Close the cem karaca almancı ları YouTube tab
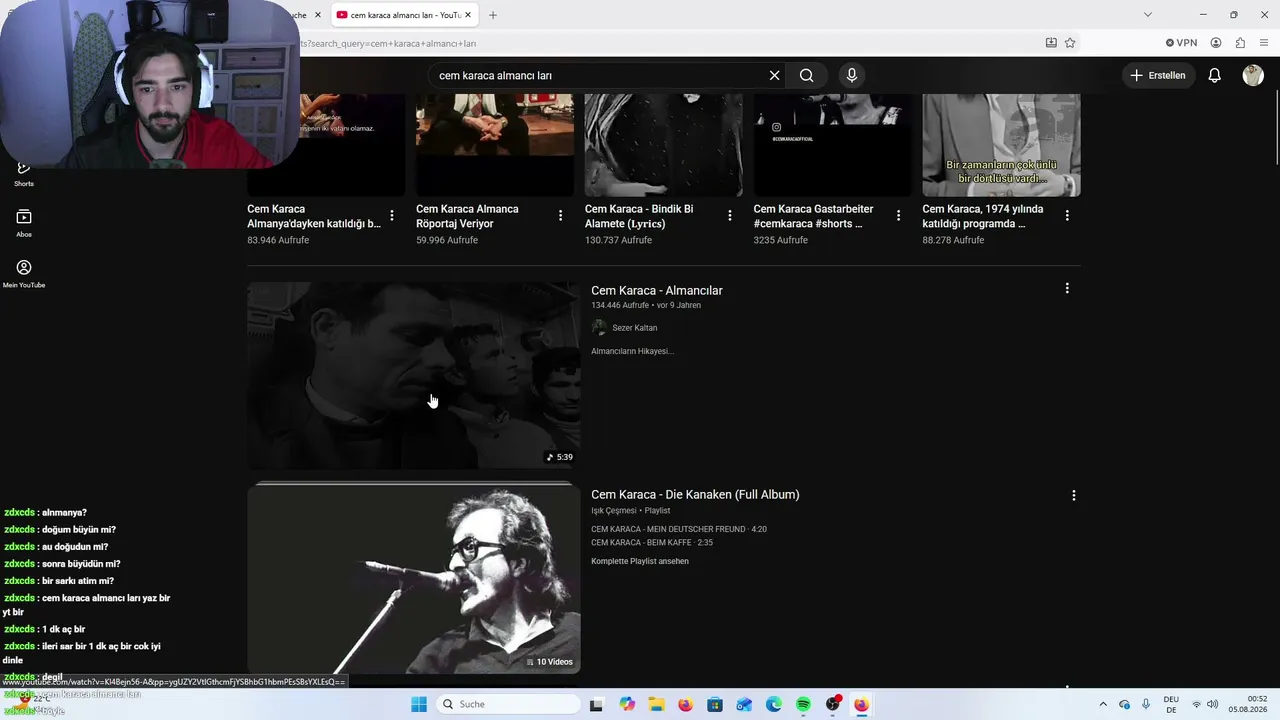Viewport: 1280px width, 720px height. [x=468, y=15]
